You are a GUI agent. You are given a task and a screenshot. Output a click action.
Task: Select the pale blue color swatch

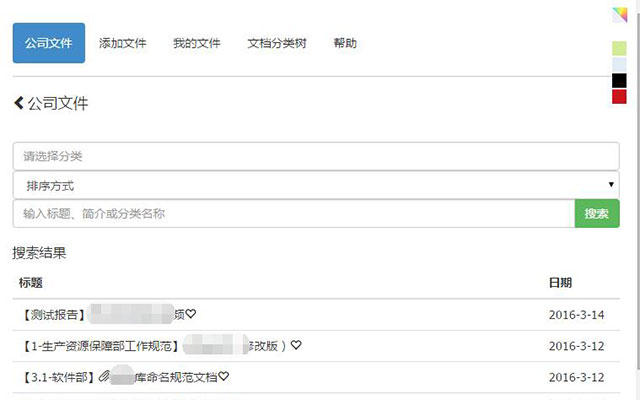click(619, 64)
